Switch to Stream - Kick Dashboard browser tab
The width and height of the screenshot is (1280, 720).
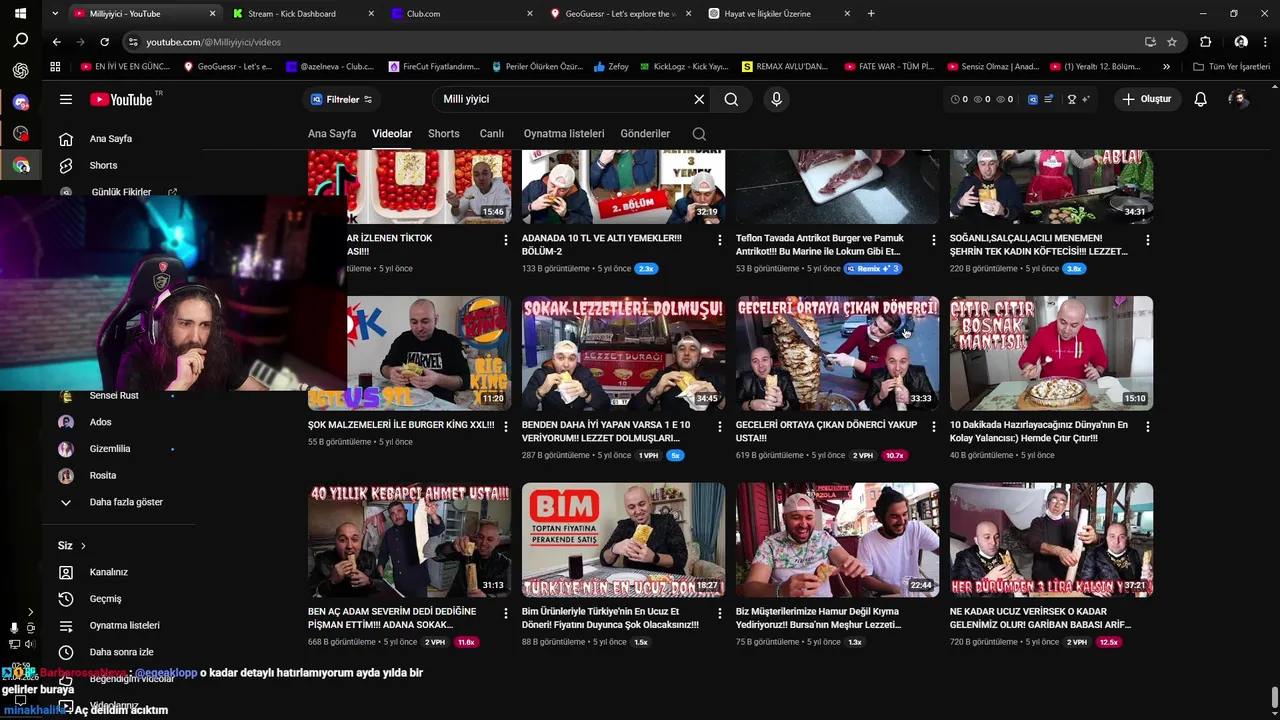303,14
